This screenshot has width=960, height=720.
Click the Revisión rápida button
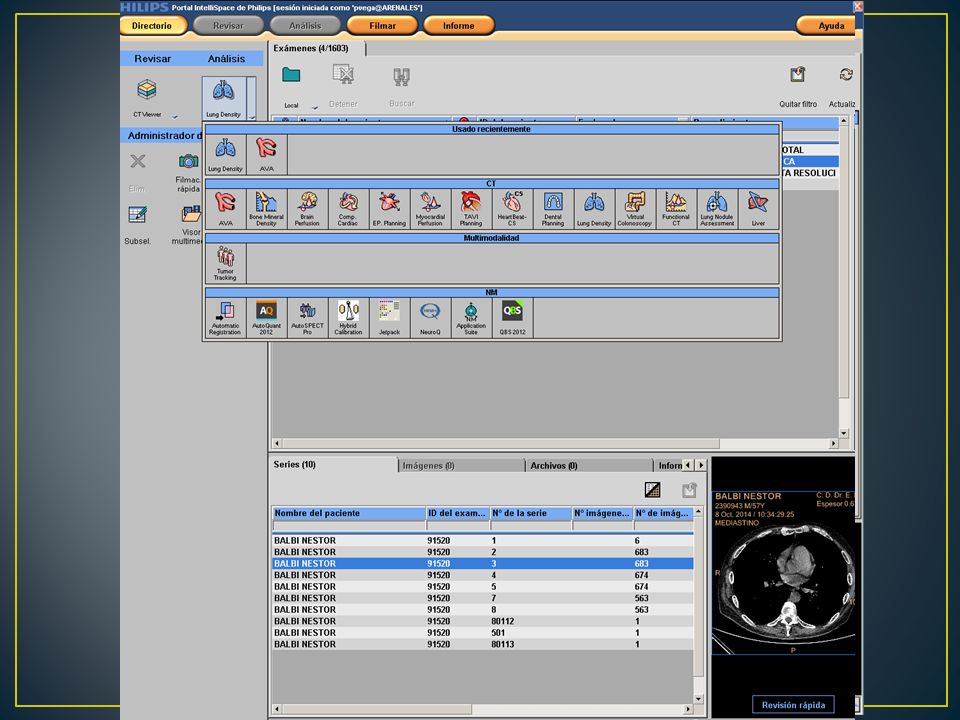click(793, 705)
